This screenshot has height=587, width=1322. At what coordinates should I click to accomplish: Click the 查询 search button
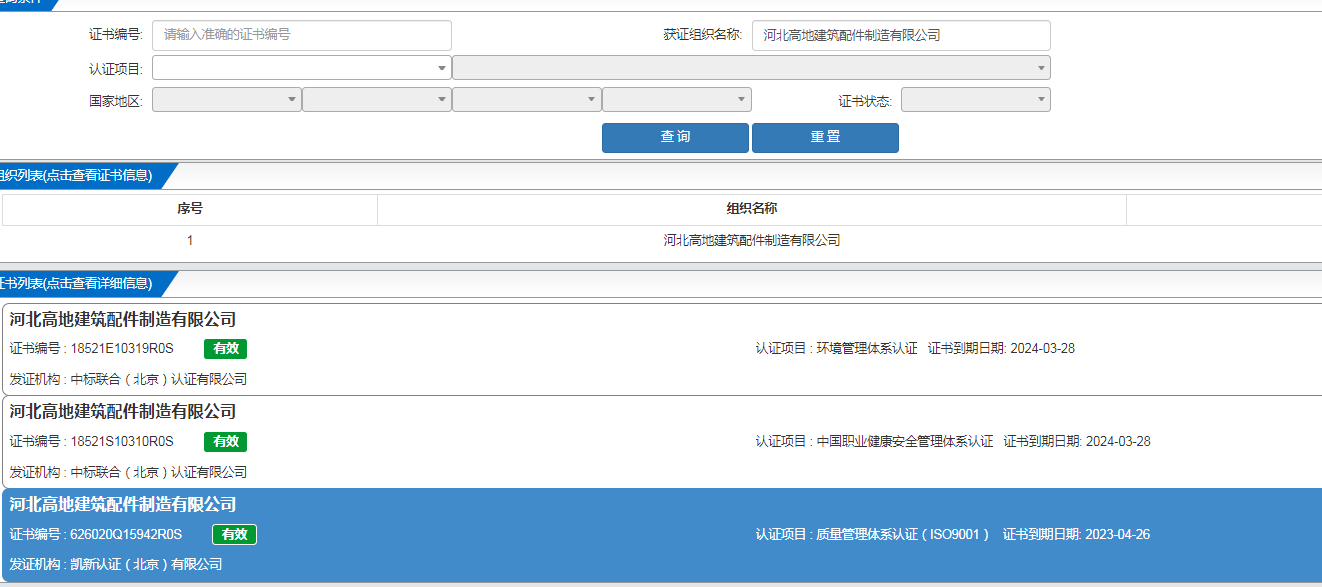pos(675,138)
